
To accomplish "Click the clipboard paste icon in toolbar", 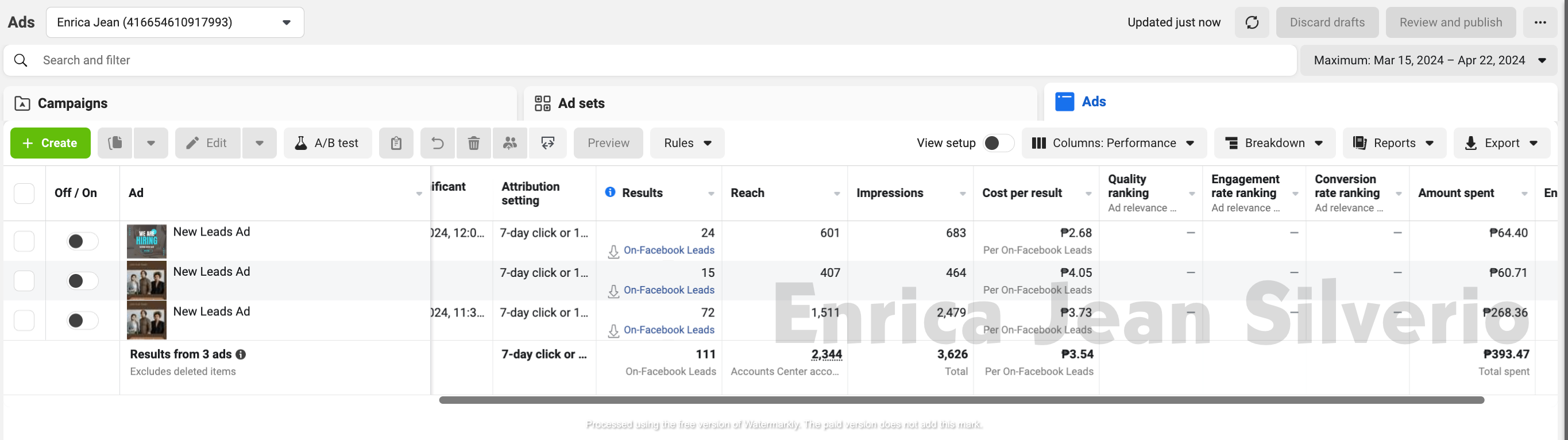I will point(396,143).
